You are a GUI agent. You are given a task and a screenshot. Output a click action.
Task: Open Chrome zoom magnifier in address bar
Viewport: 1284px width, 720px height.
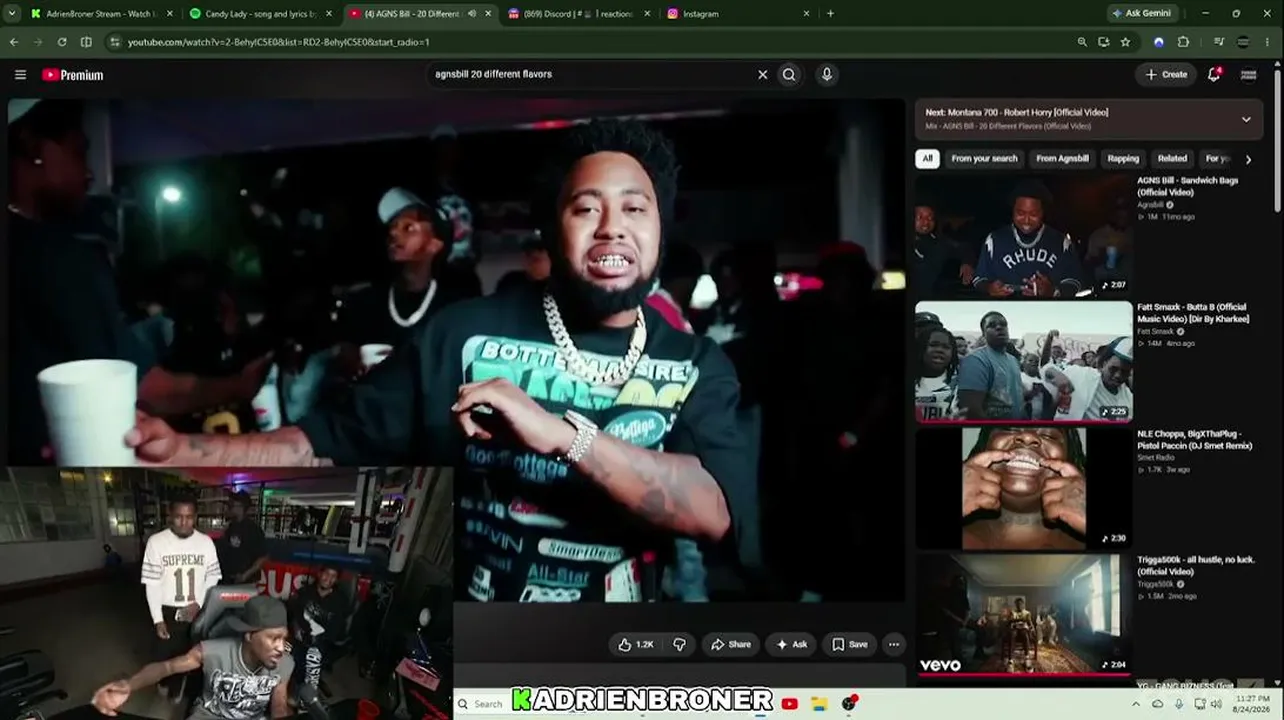pos(1082,42)
